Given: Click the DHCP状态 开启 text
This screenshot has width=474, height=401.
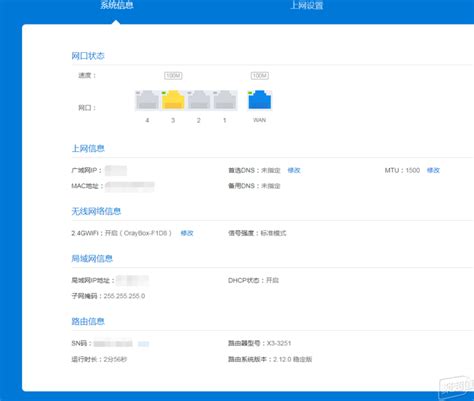Looking at the screenshot, I should (x=253, y=280).
